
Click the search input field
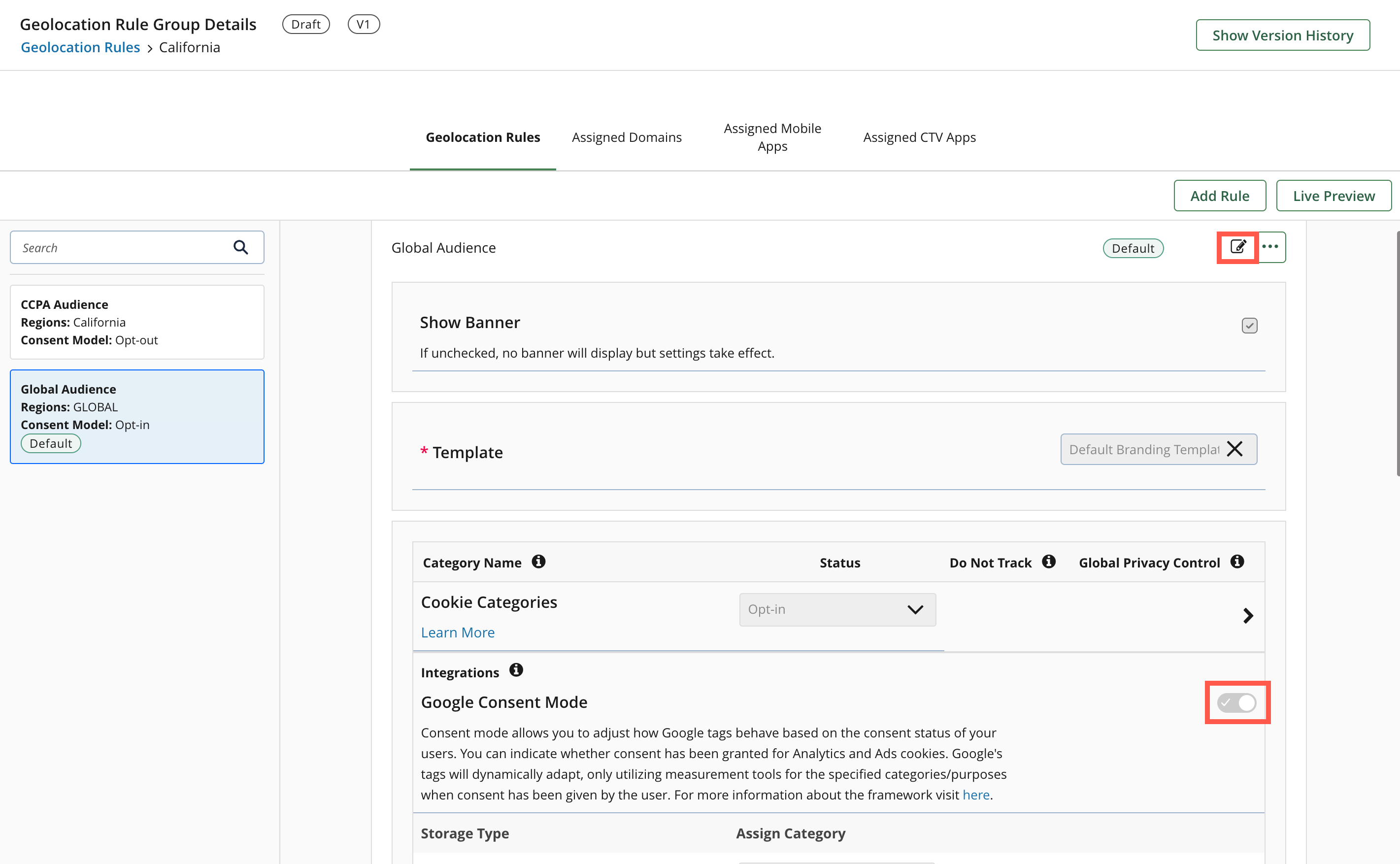coord(120,247)
